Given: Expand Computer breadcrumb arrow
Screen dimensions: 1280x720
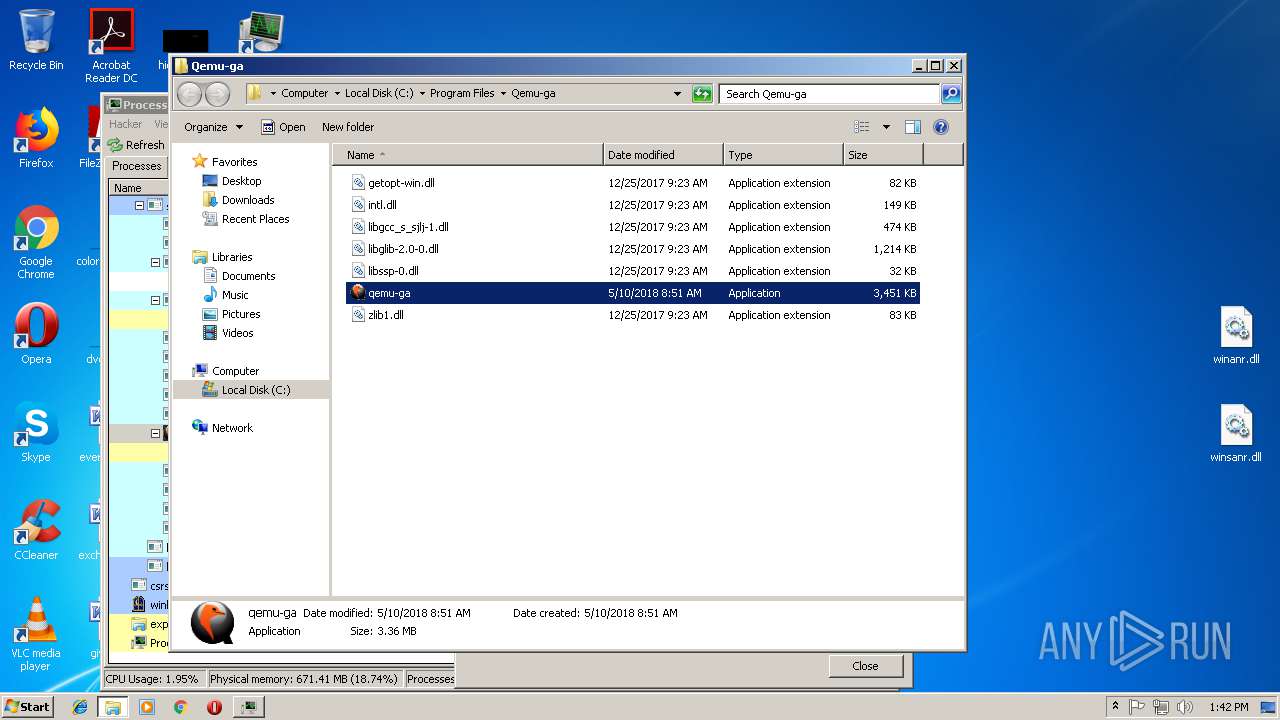Looking at the screenshot, I should click(337, 94).
